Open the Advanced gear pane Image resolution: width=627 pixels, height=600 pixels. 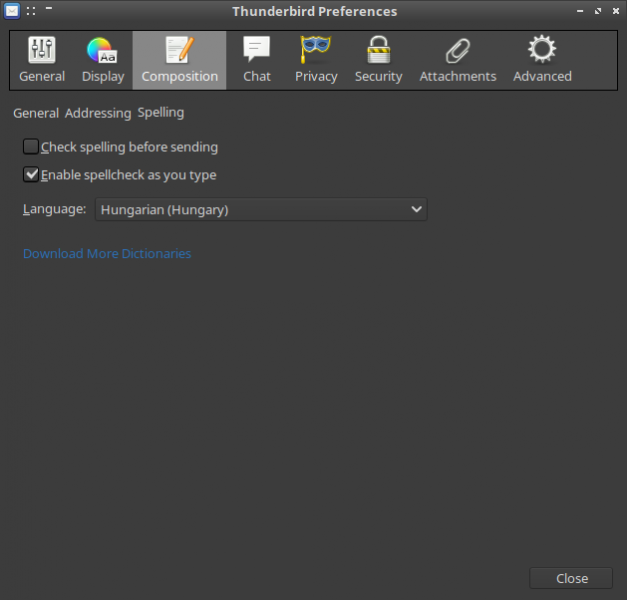(542, 60)
